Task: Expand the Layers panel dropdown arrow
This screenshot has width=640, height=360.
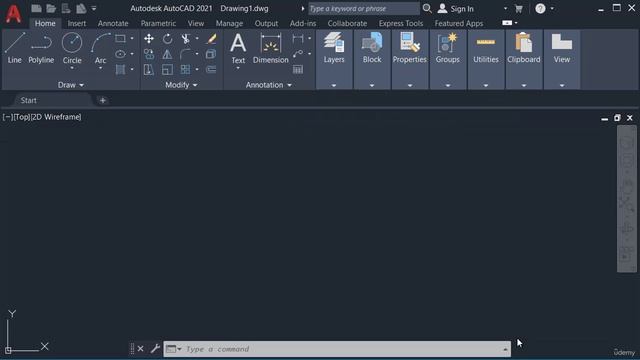Action: click(334, 85)
